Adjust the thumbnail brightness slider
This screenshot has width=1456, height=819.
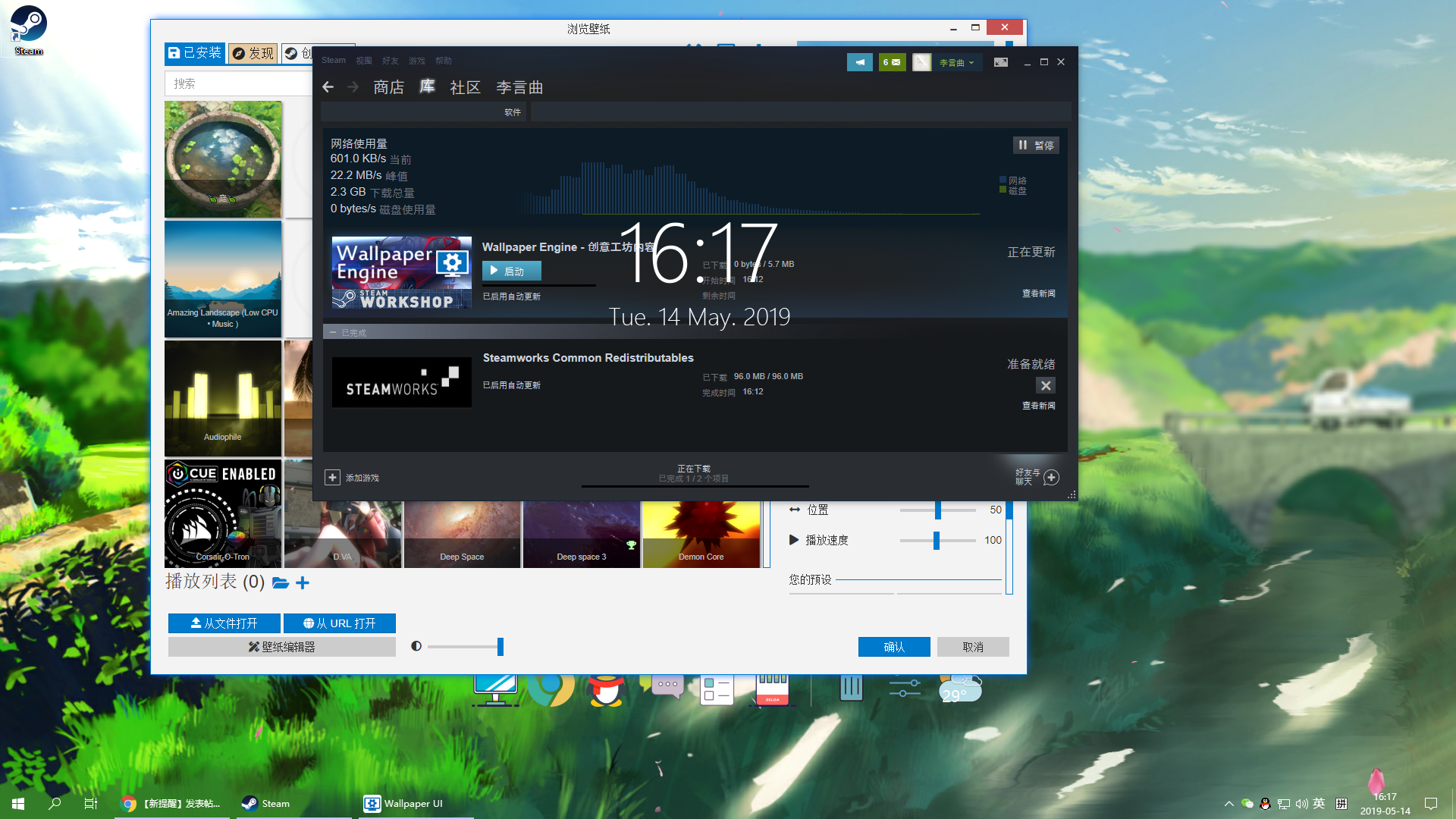pyautogui.click(x=466, y=646)
